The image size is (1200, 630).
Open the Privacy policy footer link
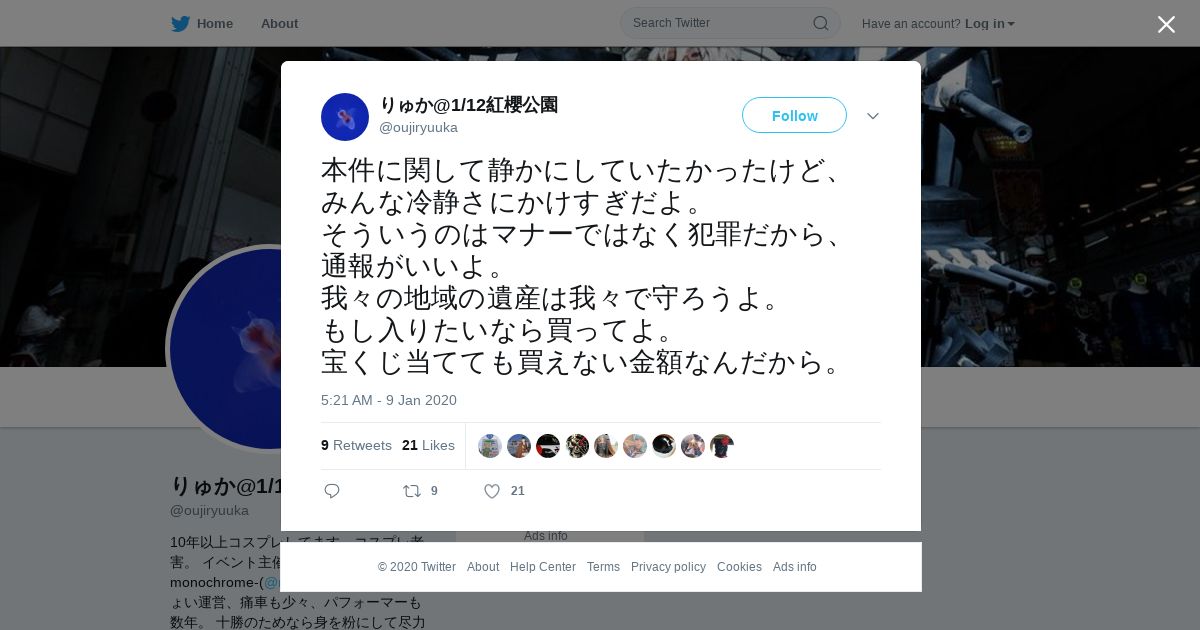pos(668,567)
